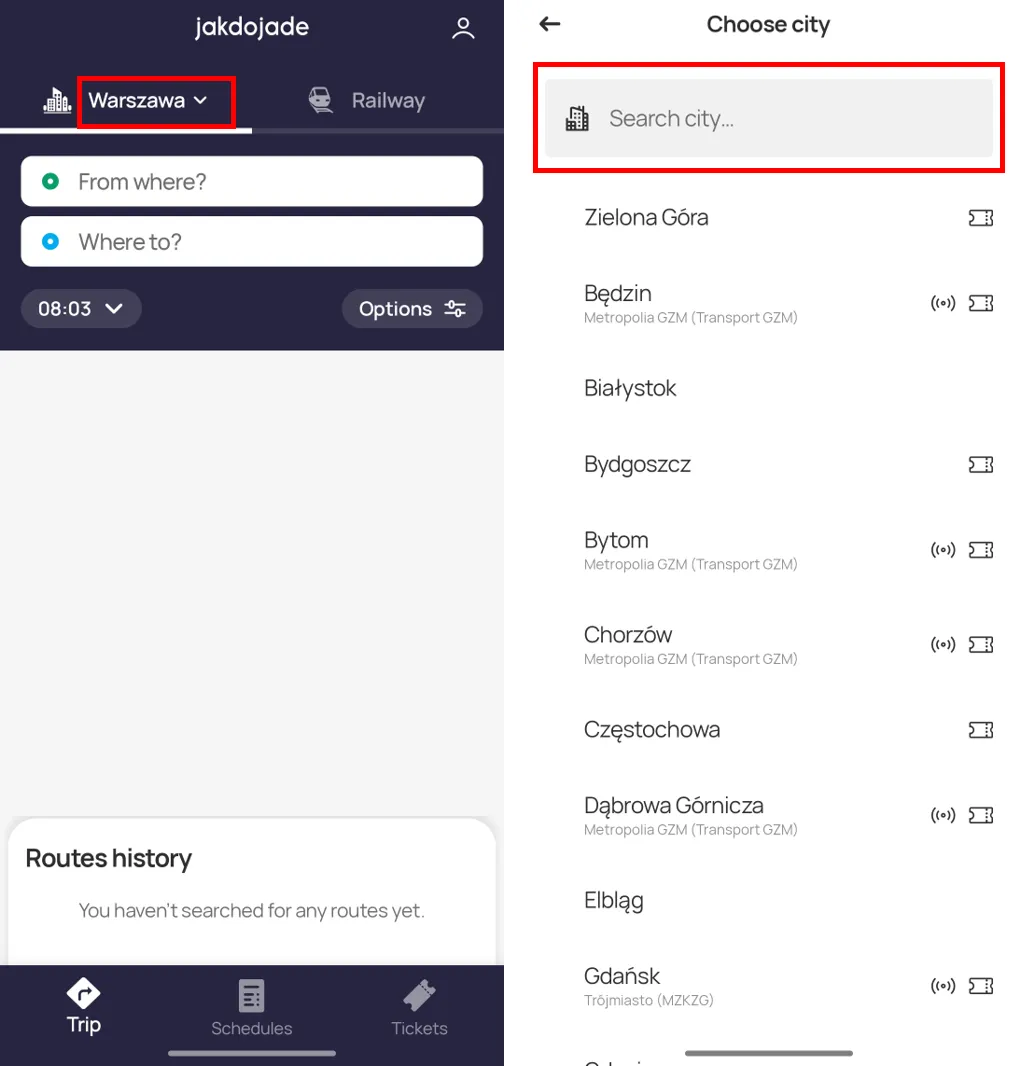The image size is (1021, 1066).
Task: Tap the live signal icon beside Chorzów
Action: [x=943, y=644]
